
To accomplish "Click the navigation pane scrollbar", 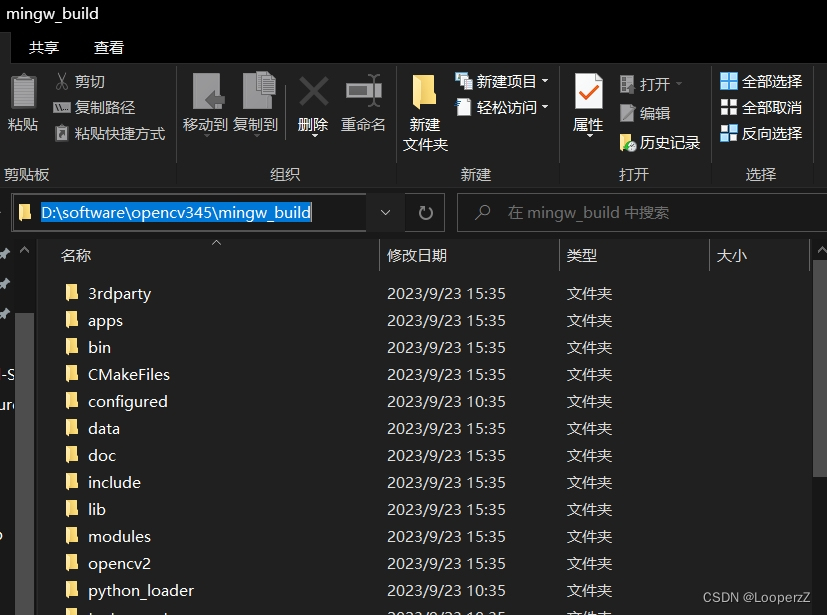I will pos(24,464).
